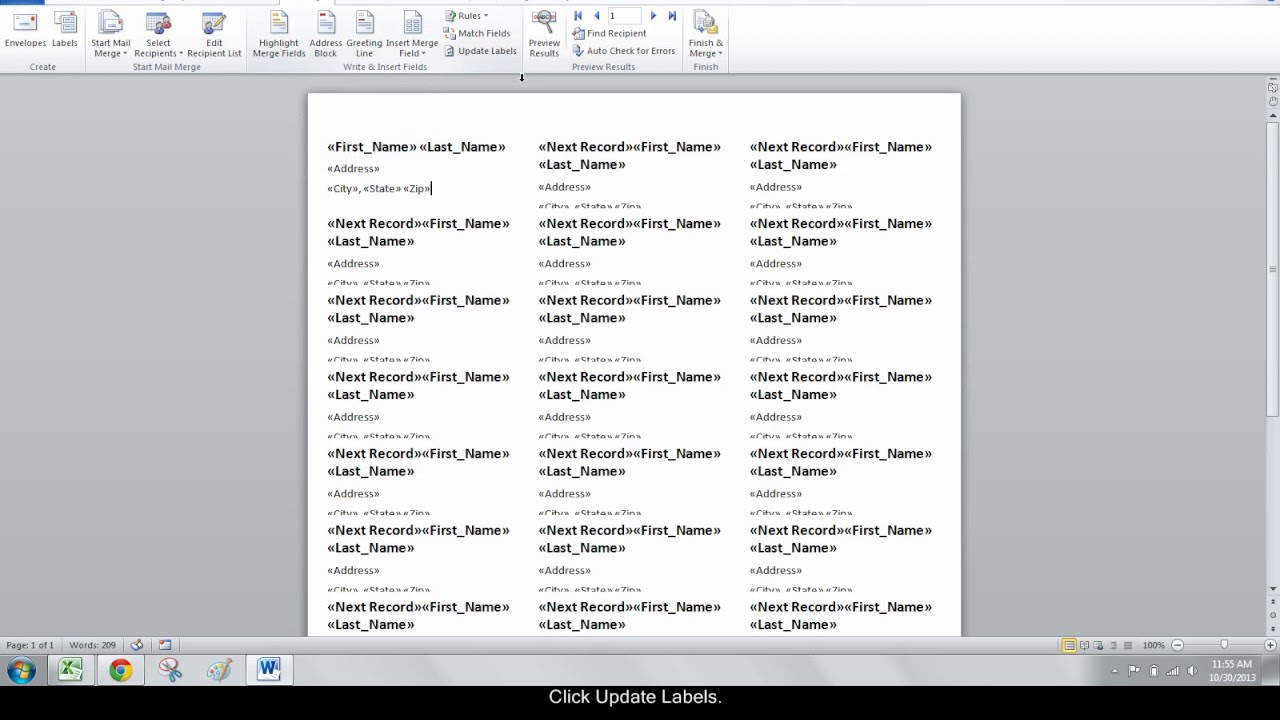The image size is (1280, 720).
Task: Click the record number input field
Action: [x=625, y=15]
